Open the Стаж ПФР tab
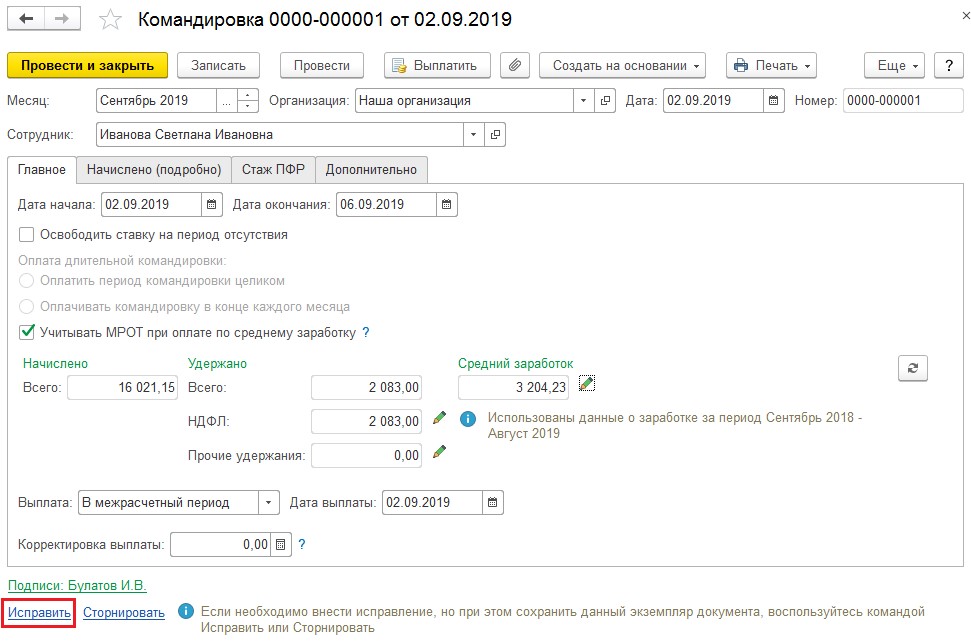The width and height of the screenshot is (971, 641). coord(273,170)
